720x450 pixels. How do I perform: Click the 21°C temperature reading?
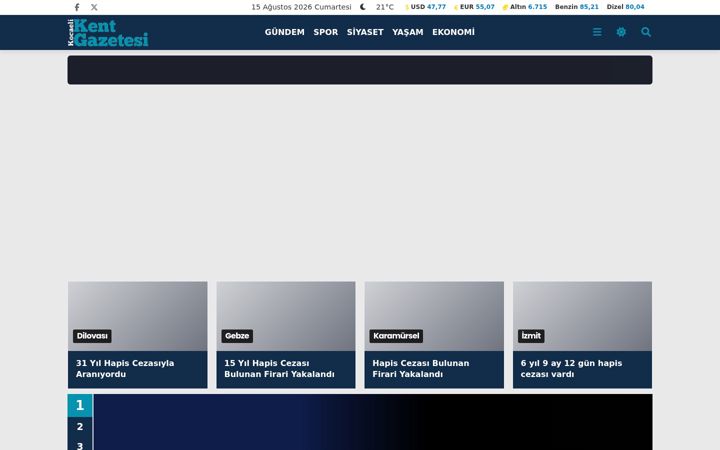[x=385, y=7]
